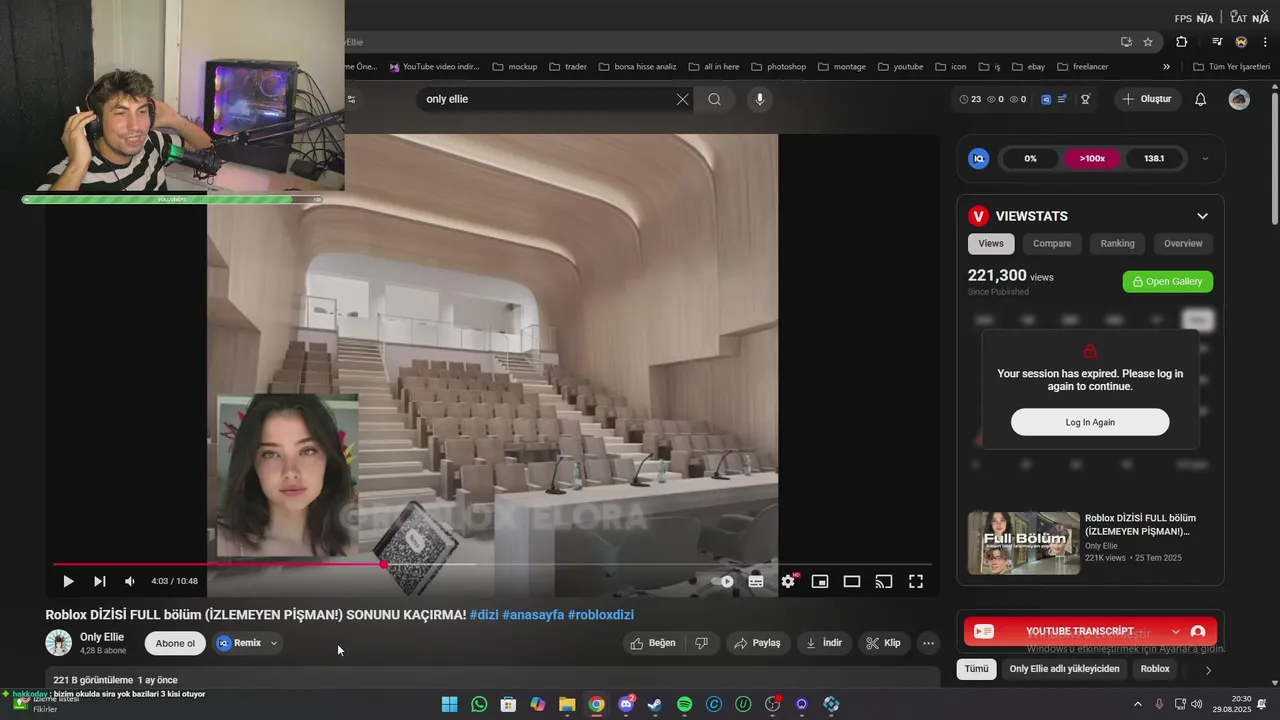
Task: Expand the Remix dropdown arrow
Action: click(273, 643)
